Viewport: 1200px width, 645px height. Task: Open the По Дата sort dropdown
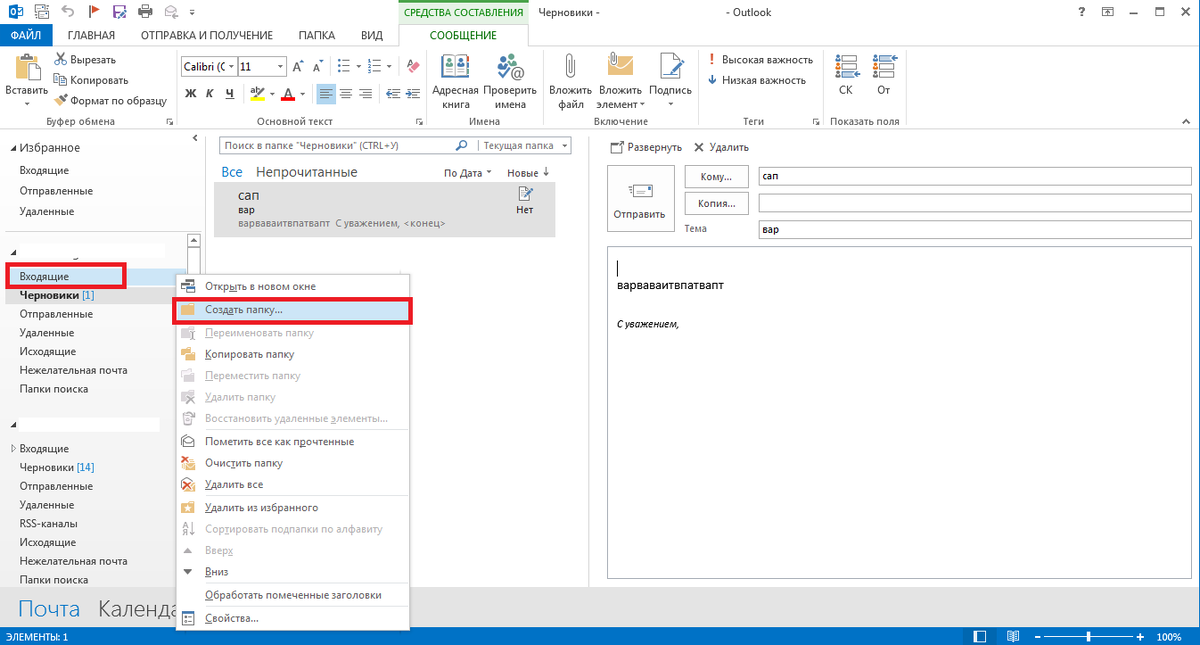coord(468,173)
